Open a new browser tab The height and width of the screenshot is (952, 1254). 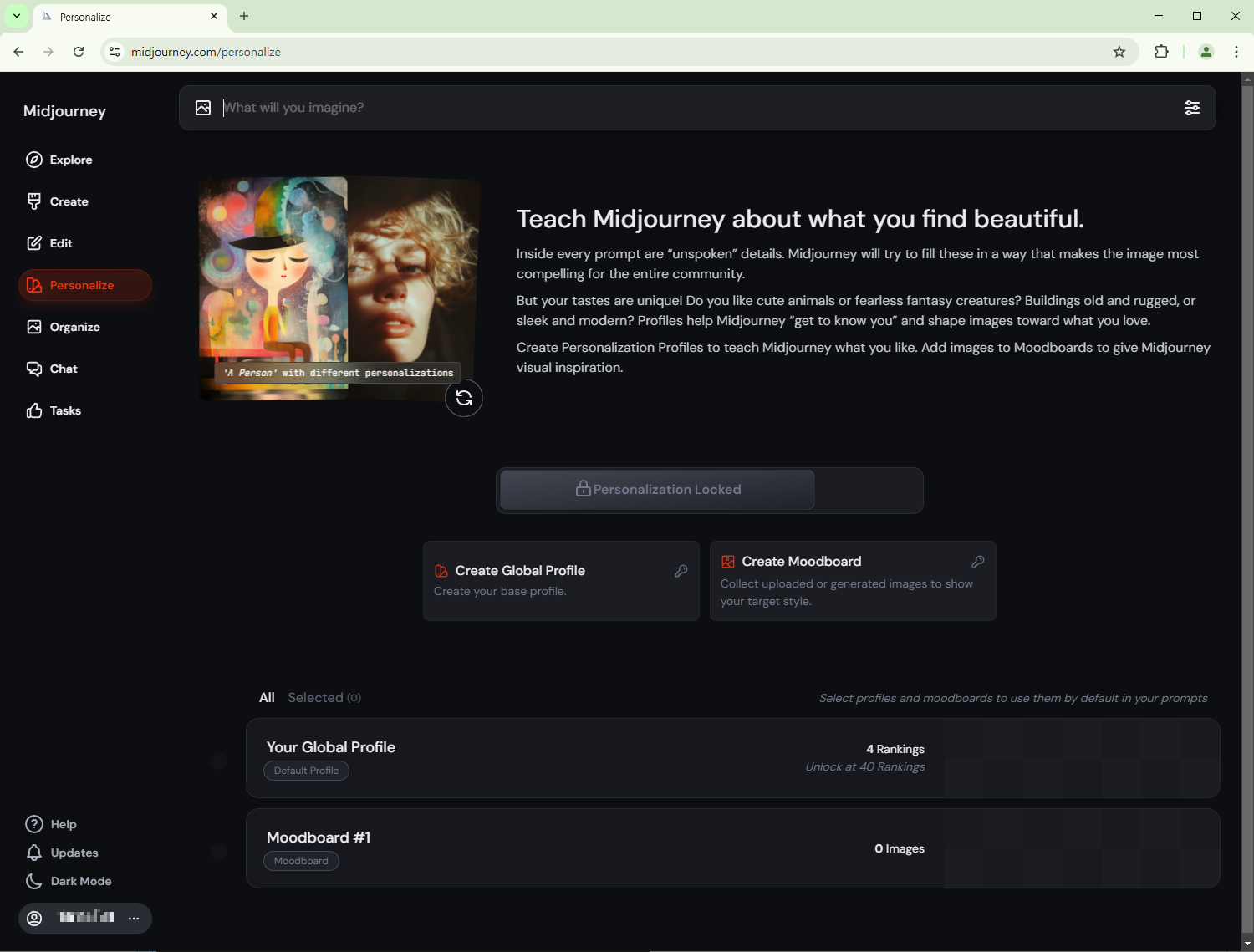click(x=244, y=16)
